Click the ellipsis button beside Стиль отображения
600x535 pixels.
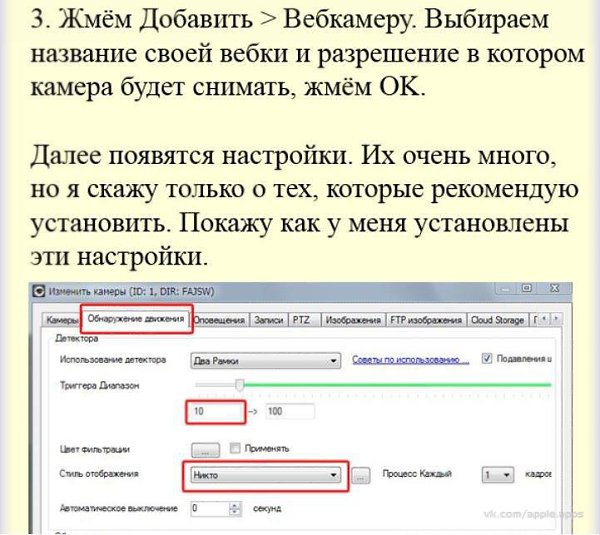click(362, 476)
